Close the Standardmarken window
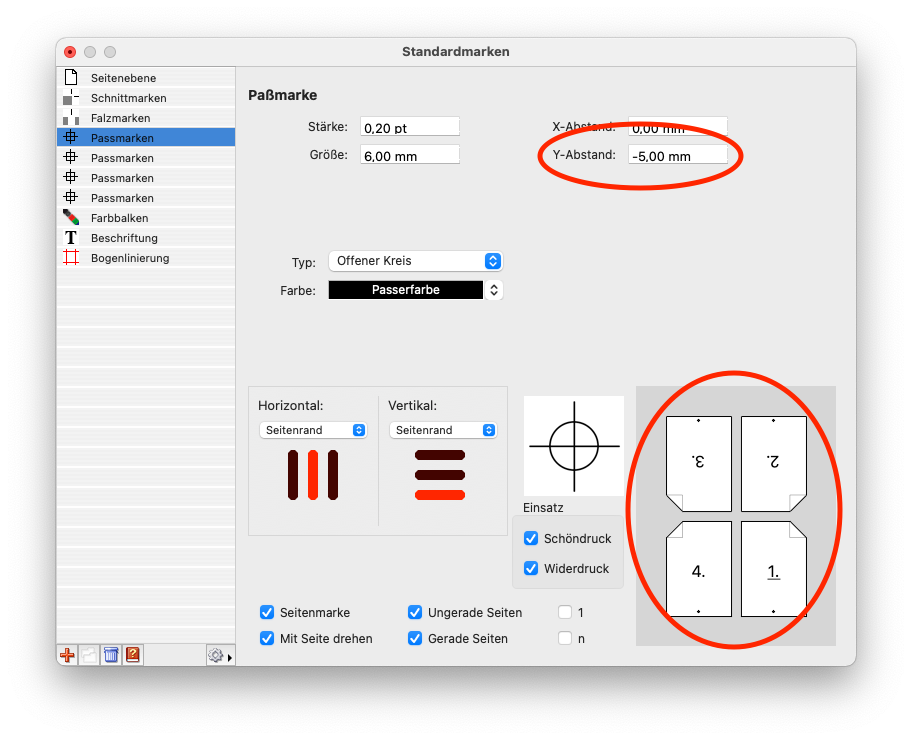Image resolution: width=912 pixels, height=740 pixels. tap(70, 52)
